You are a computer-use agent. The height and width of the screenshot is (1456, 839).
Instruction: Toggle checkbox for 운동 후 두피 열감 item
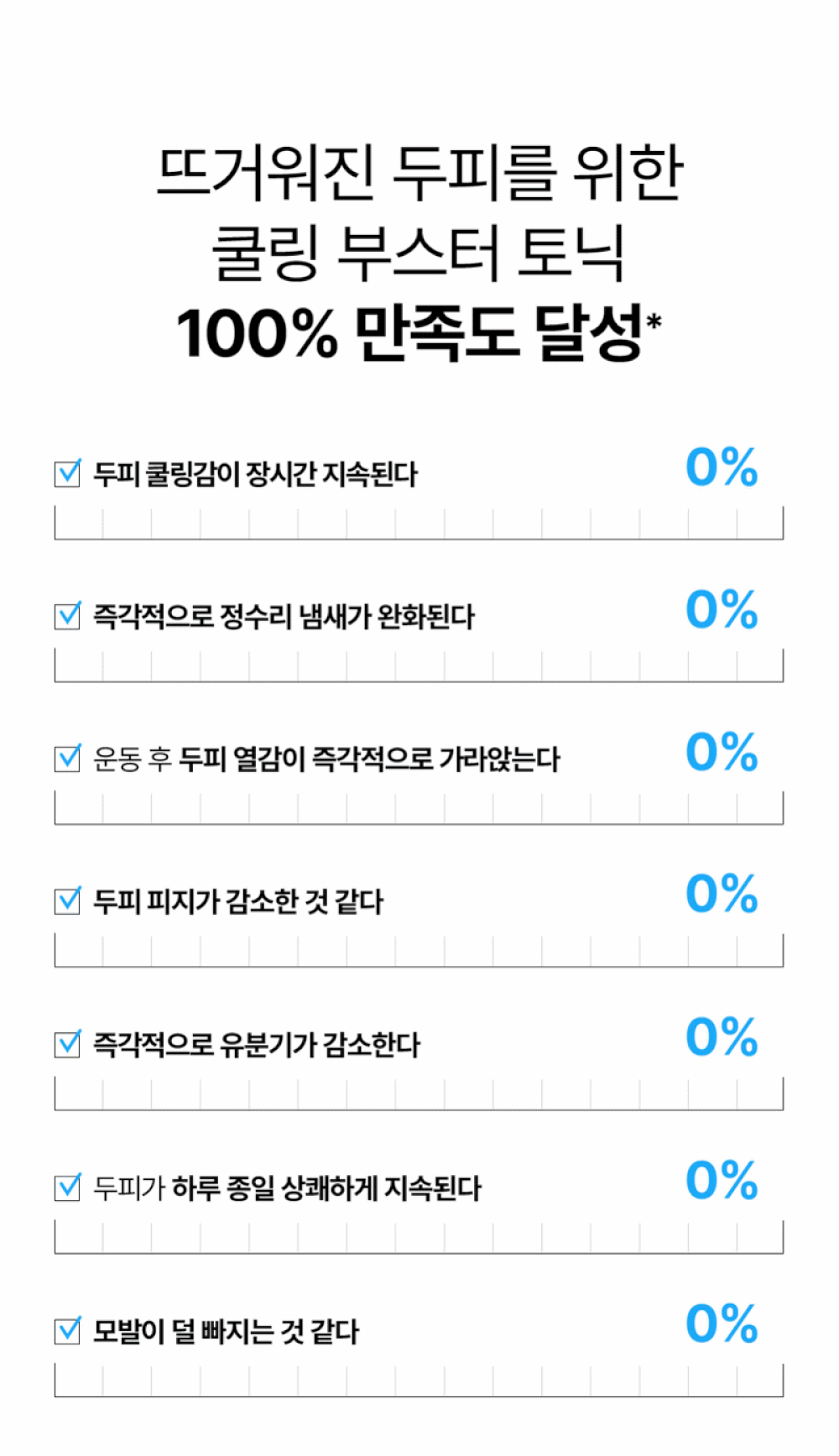(67, 759)
